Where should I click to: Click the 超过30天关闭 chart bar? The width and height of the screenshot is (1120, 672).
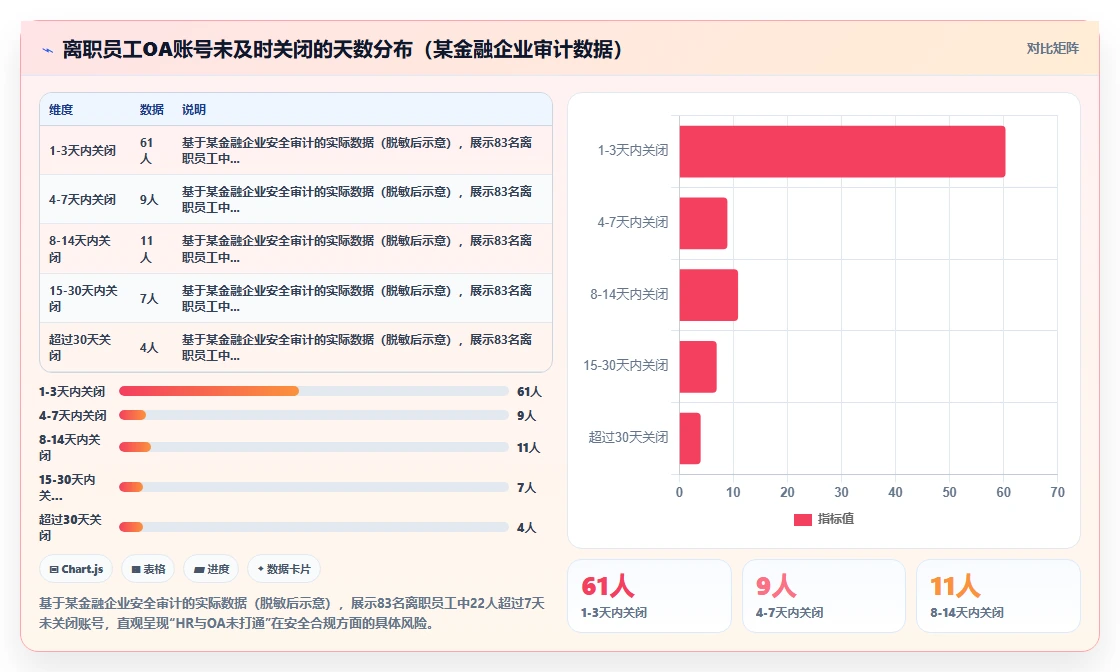[690, 438]
